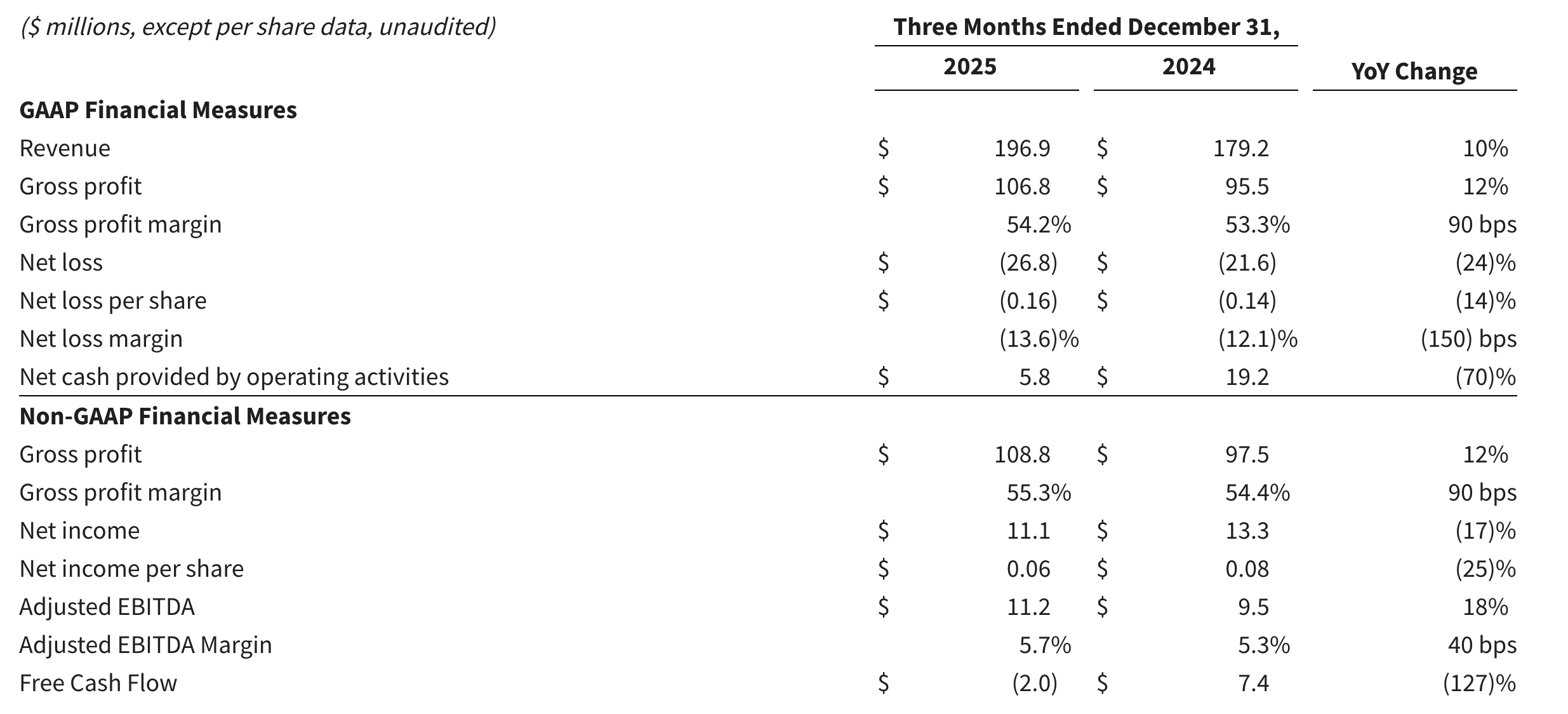Select the 2025 column header
The width and height of the screenshot is (1568, 714).
click(x=969, y=67)
